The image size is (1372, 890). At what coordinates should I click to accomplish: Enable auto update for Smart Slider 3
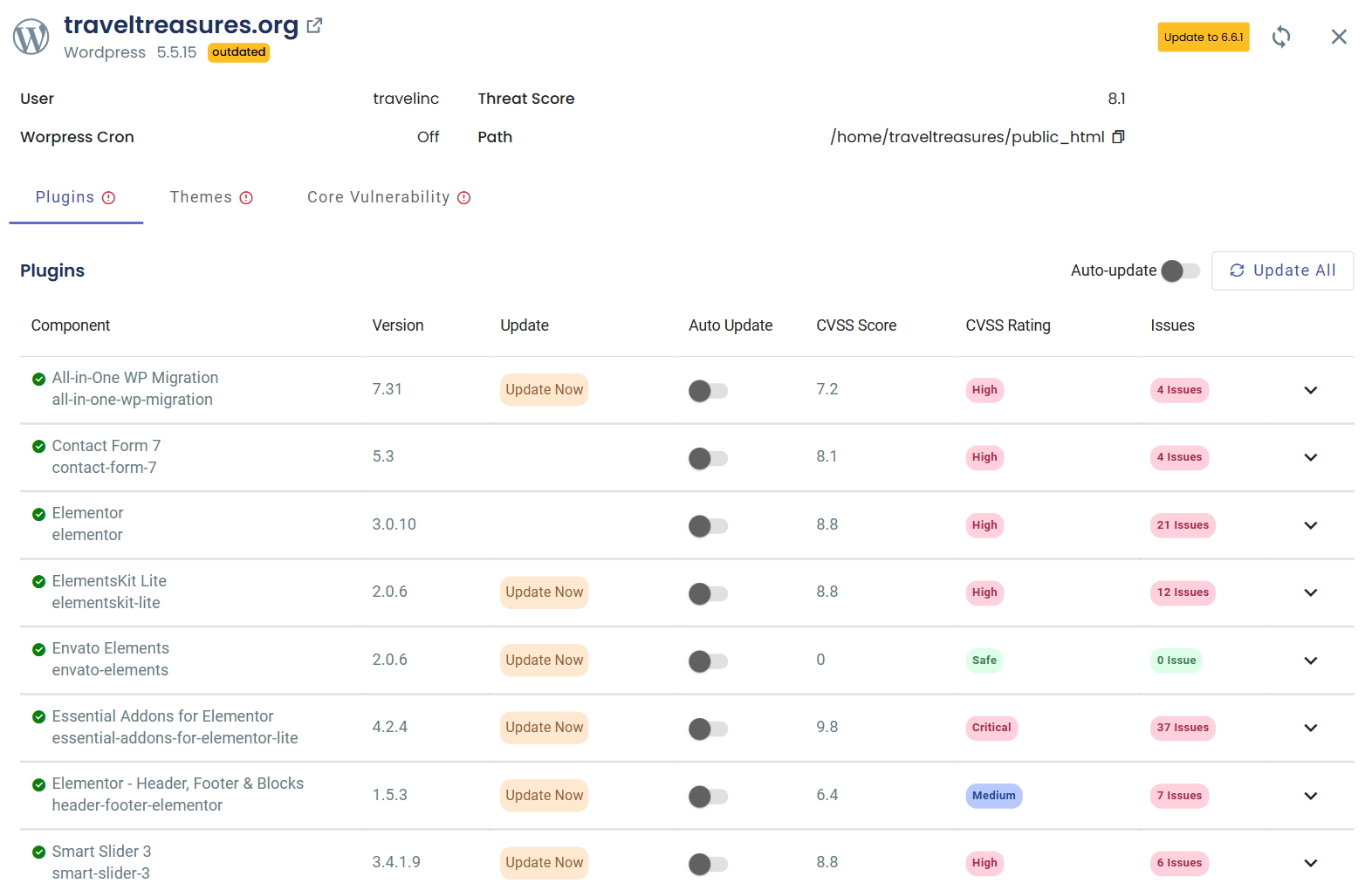tap(708, 864)
